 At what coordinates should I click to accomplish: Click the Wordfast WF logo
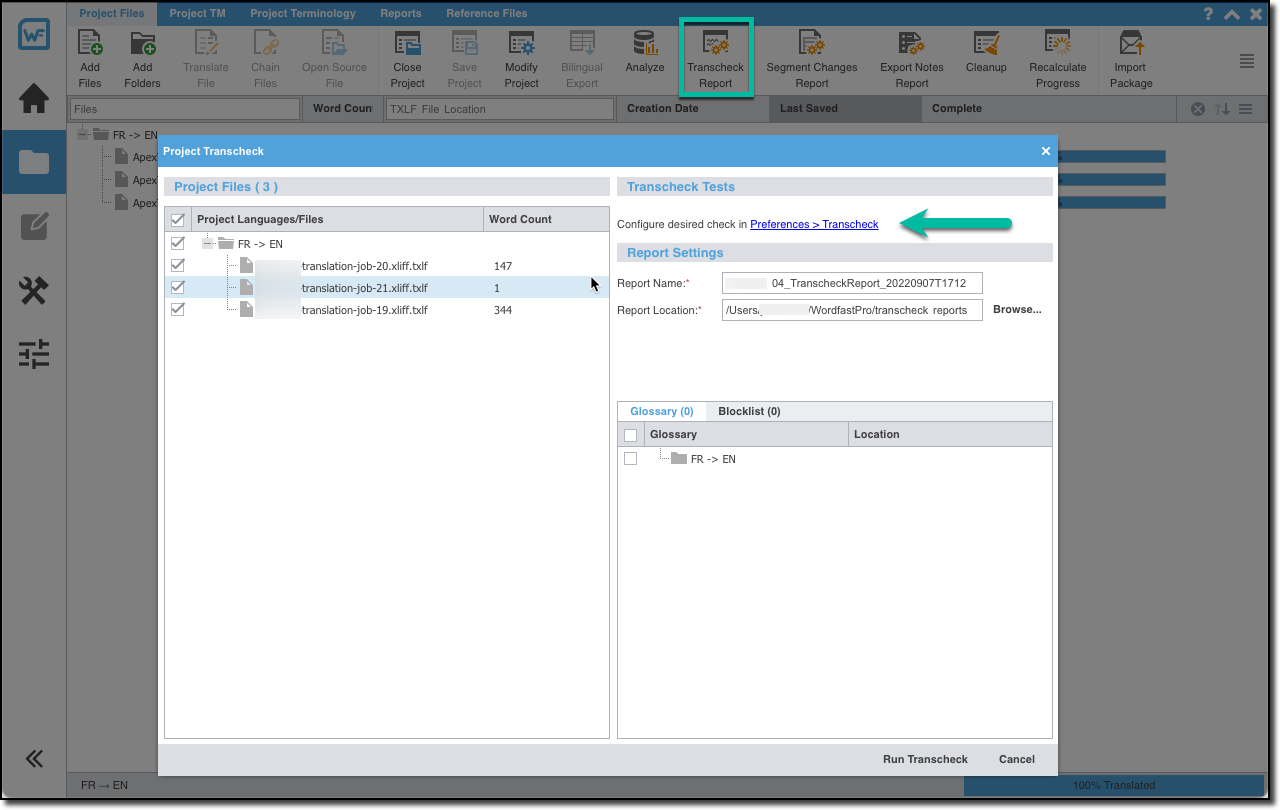click(x=34, y=34)
